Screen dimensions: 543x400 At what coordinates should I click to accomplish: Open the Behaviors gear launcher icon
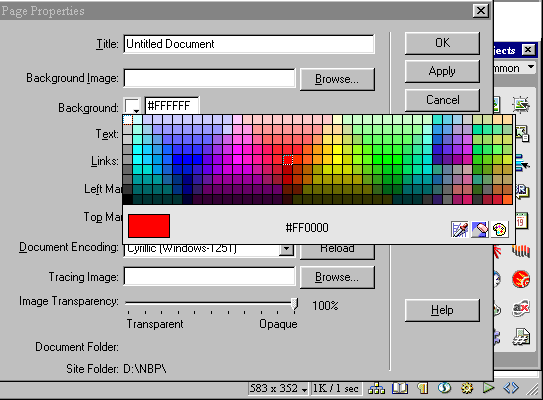pyautogui.click(x=467, y=388)
